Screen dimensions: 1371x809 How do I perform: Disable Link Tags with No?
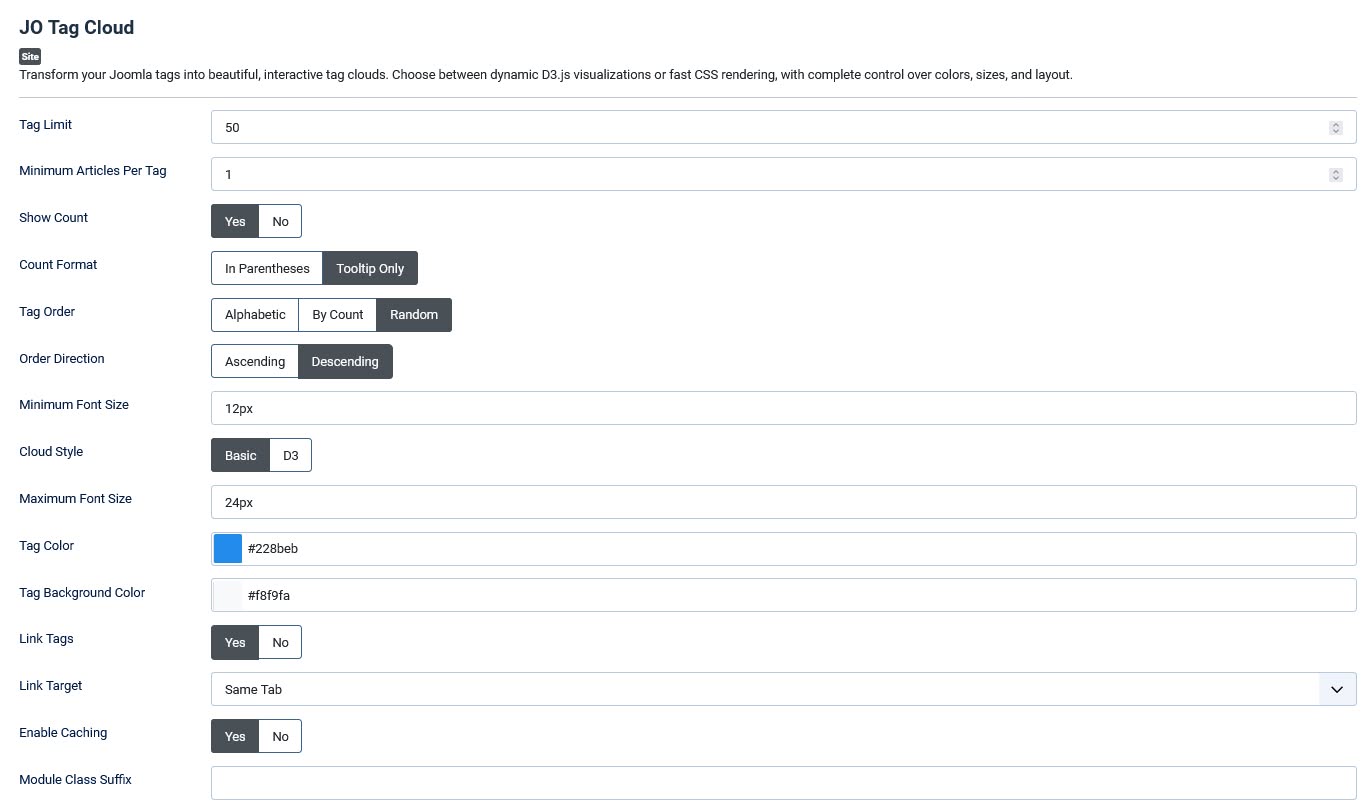(x=280, y=643)
